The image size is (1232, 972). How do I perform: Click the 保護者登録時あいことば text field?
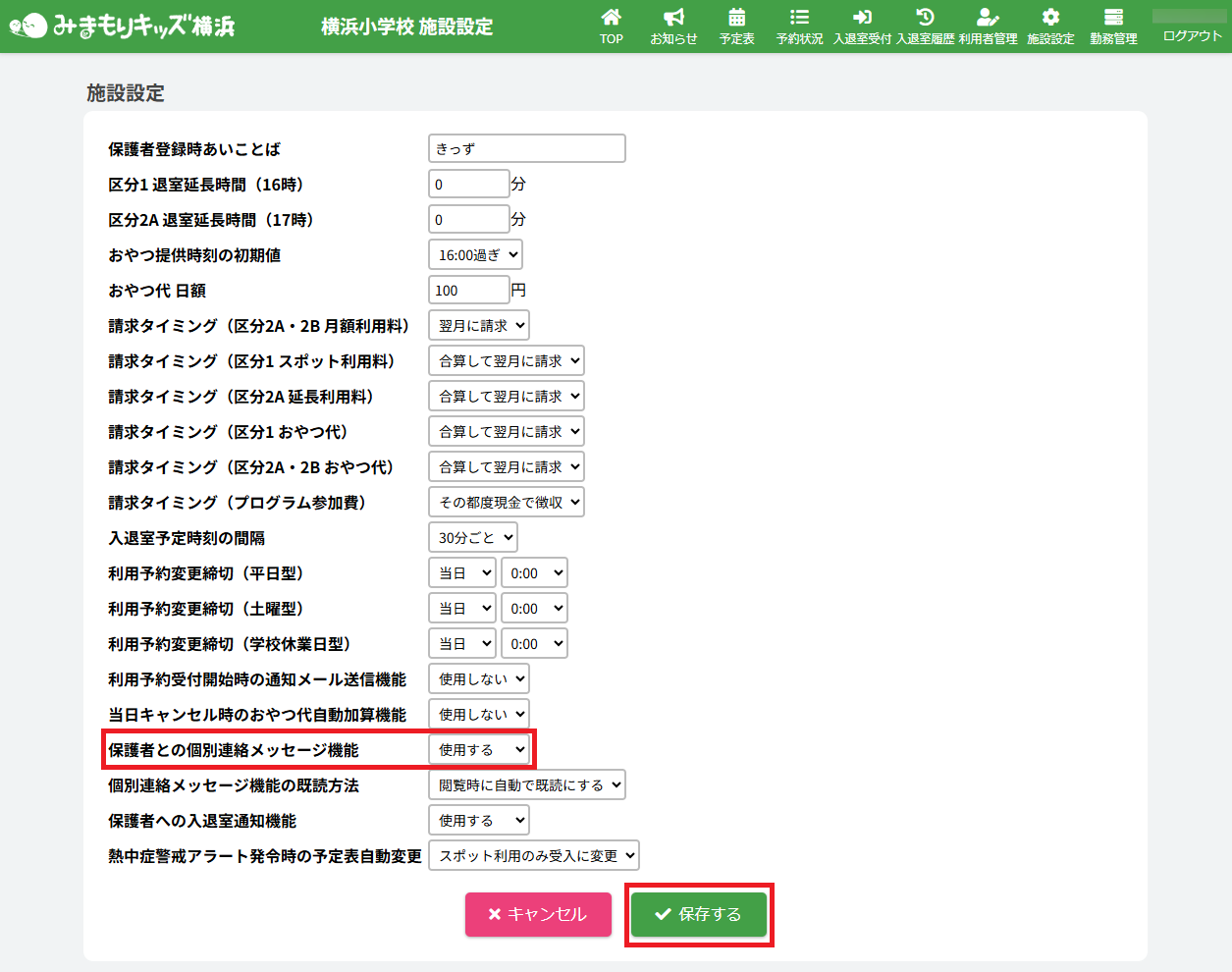[x=527, y=149]
